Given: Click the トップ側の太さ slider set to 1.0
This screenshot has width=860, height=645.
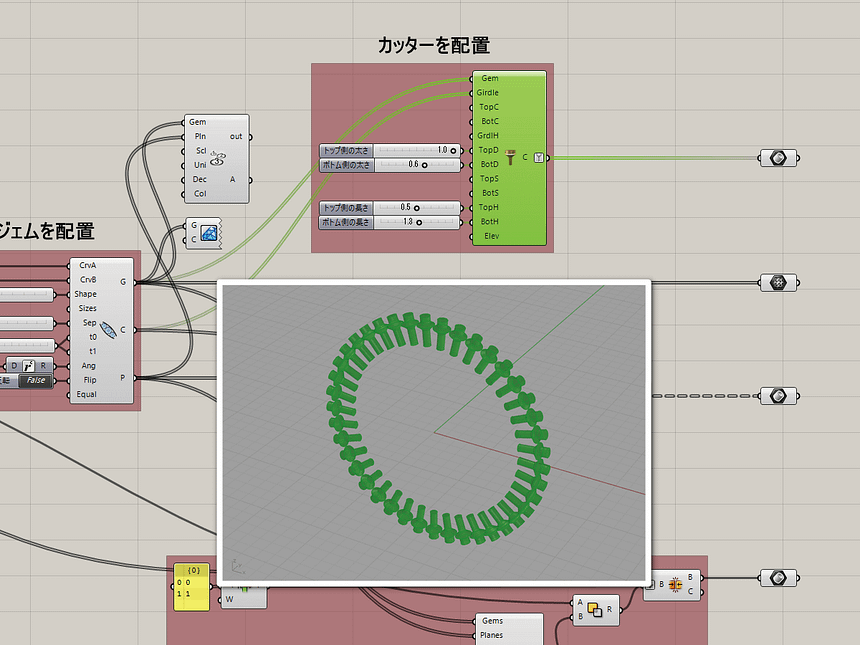Looking at the screenshot, I should (x=390, y=150).
